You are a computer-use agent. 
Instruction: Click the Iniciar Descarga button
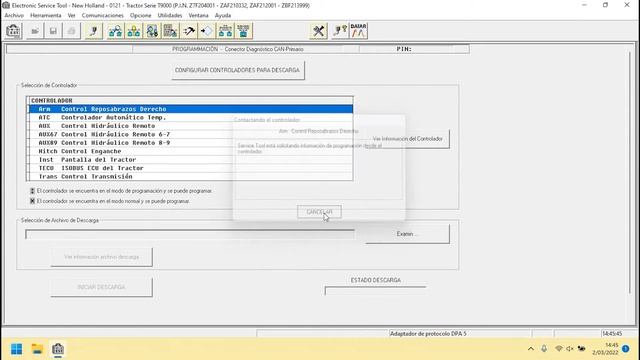coord(102,287)
